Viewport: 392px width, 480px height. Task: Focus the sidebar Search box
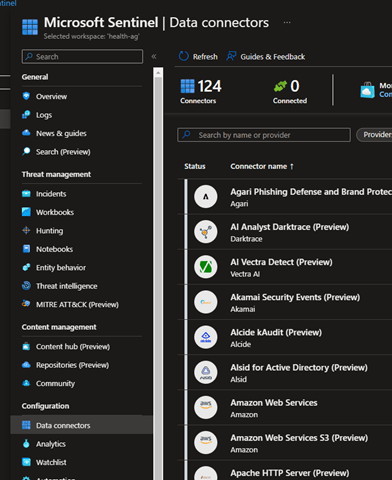coord(82,57)
